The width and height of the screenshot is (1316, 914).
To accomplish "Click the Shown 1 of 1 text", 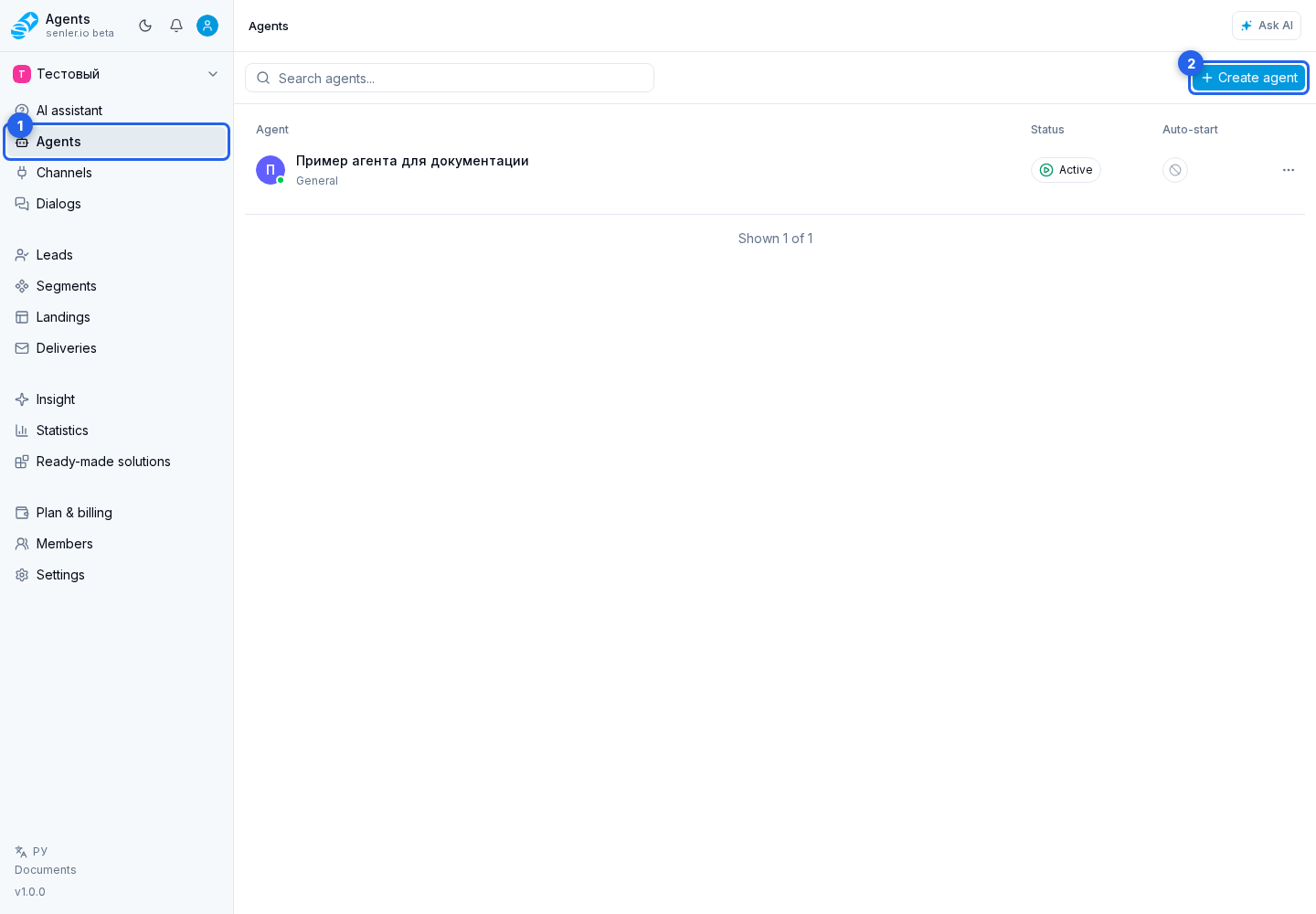I will 775,239.
